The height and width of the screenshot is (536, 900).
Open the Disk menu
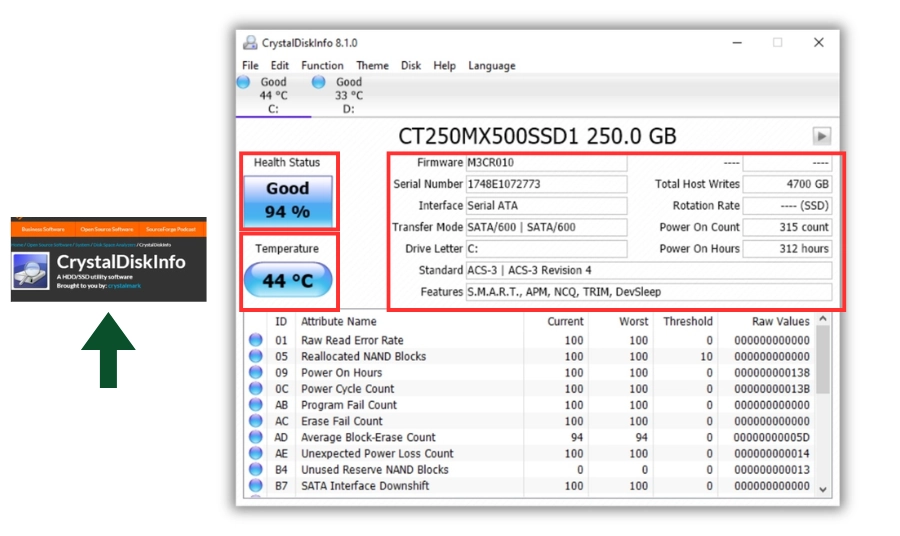pos(410,65)
